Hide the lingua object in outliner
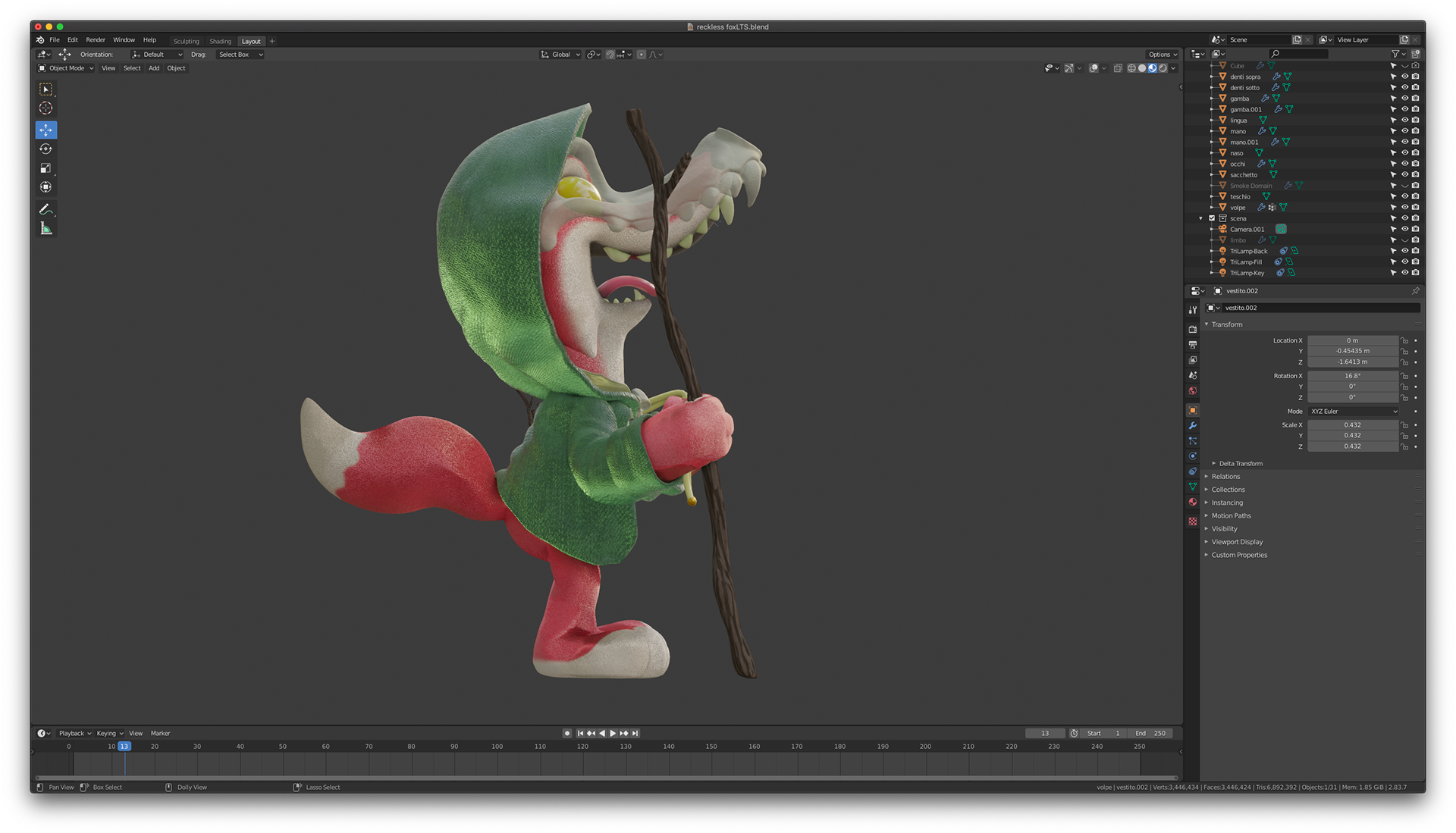 point(1404,121)
